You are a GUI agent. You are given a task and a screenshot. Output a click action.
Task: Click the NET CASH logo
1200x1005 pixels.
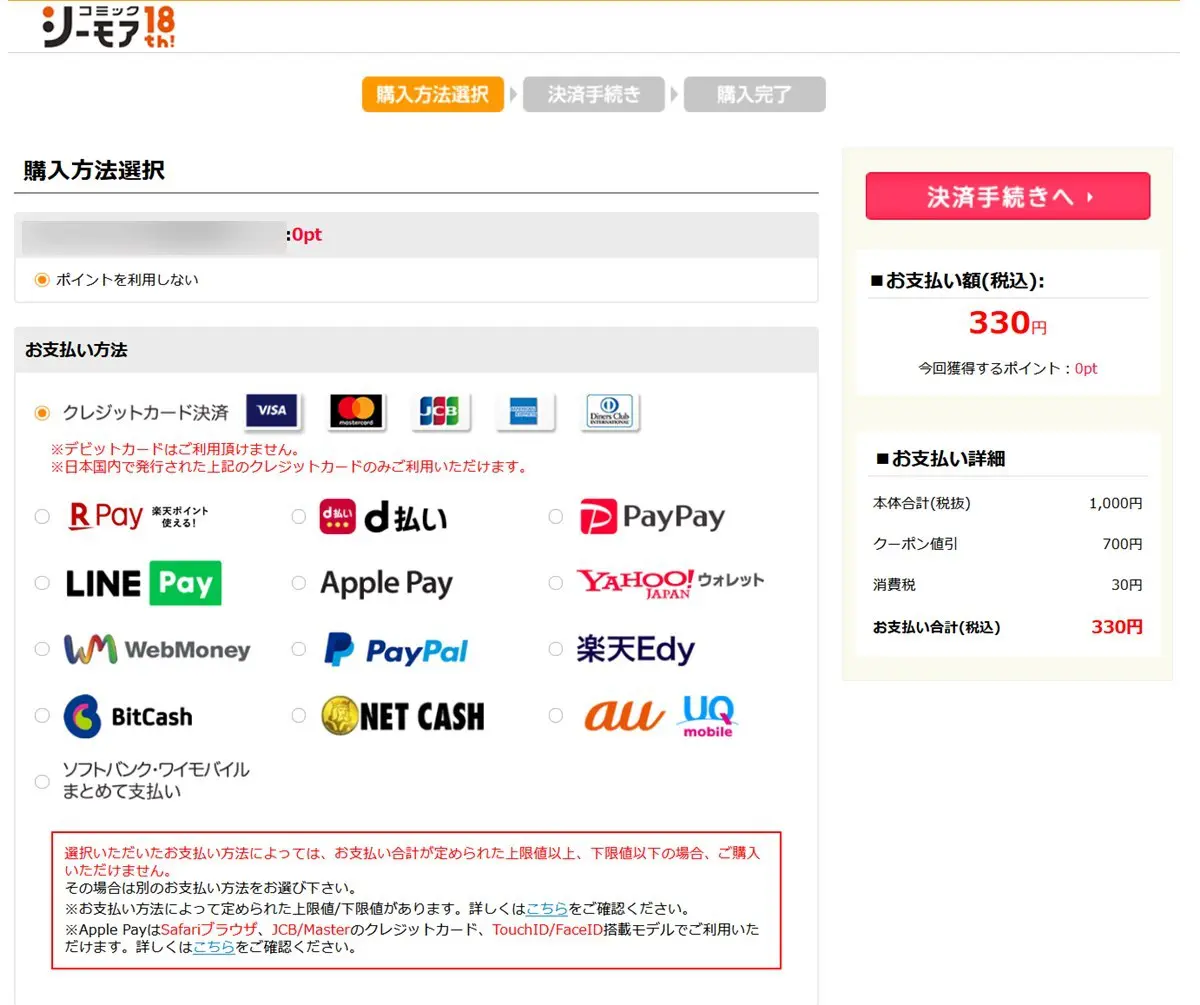click(402, 716)
